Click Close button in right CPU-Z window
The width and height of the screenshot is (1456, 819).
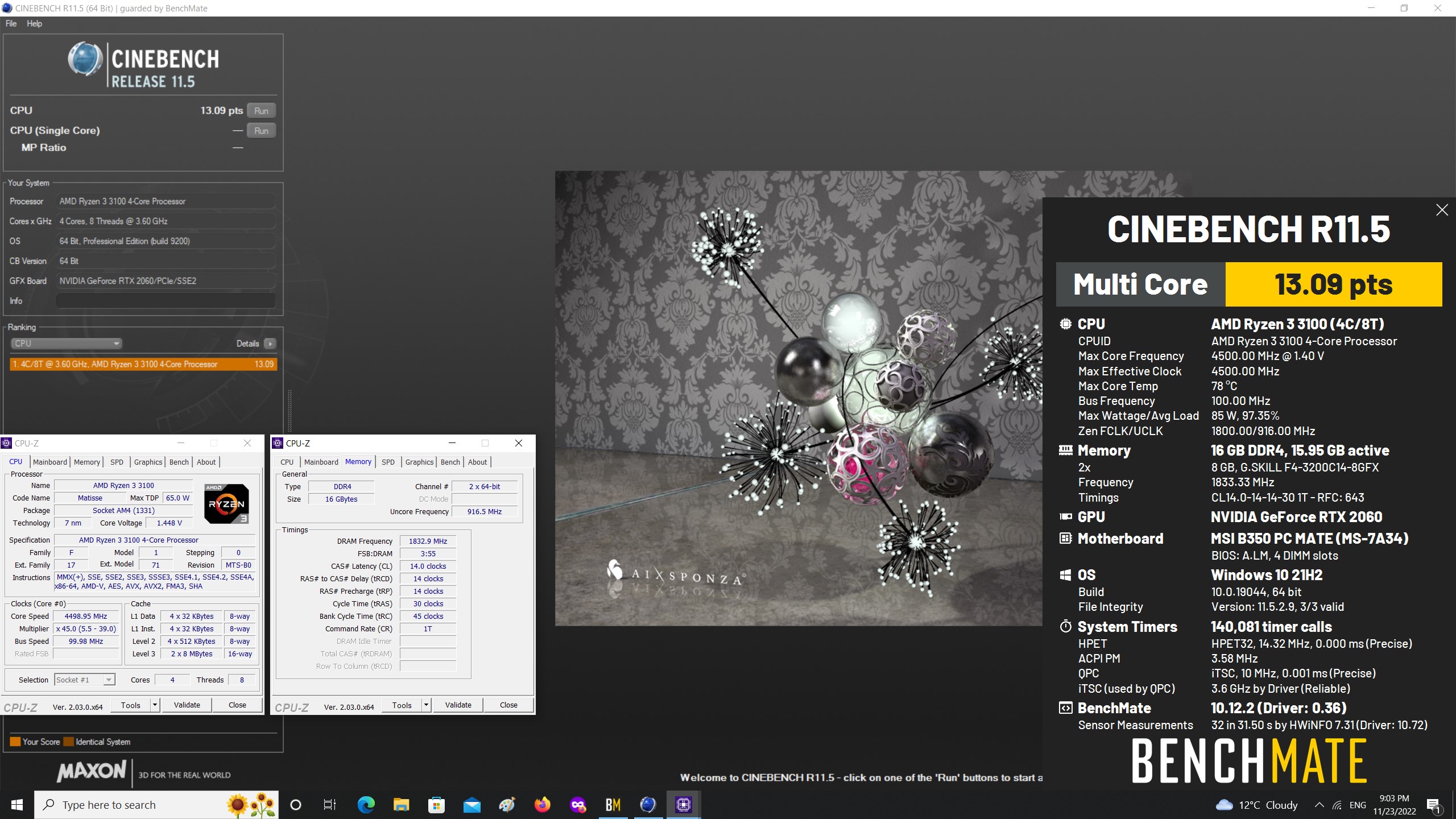tap(509, 705)
